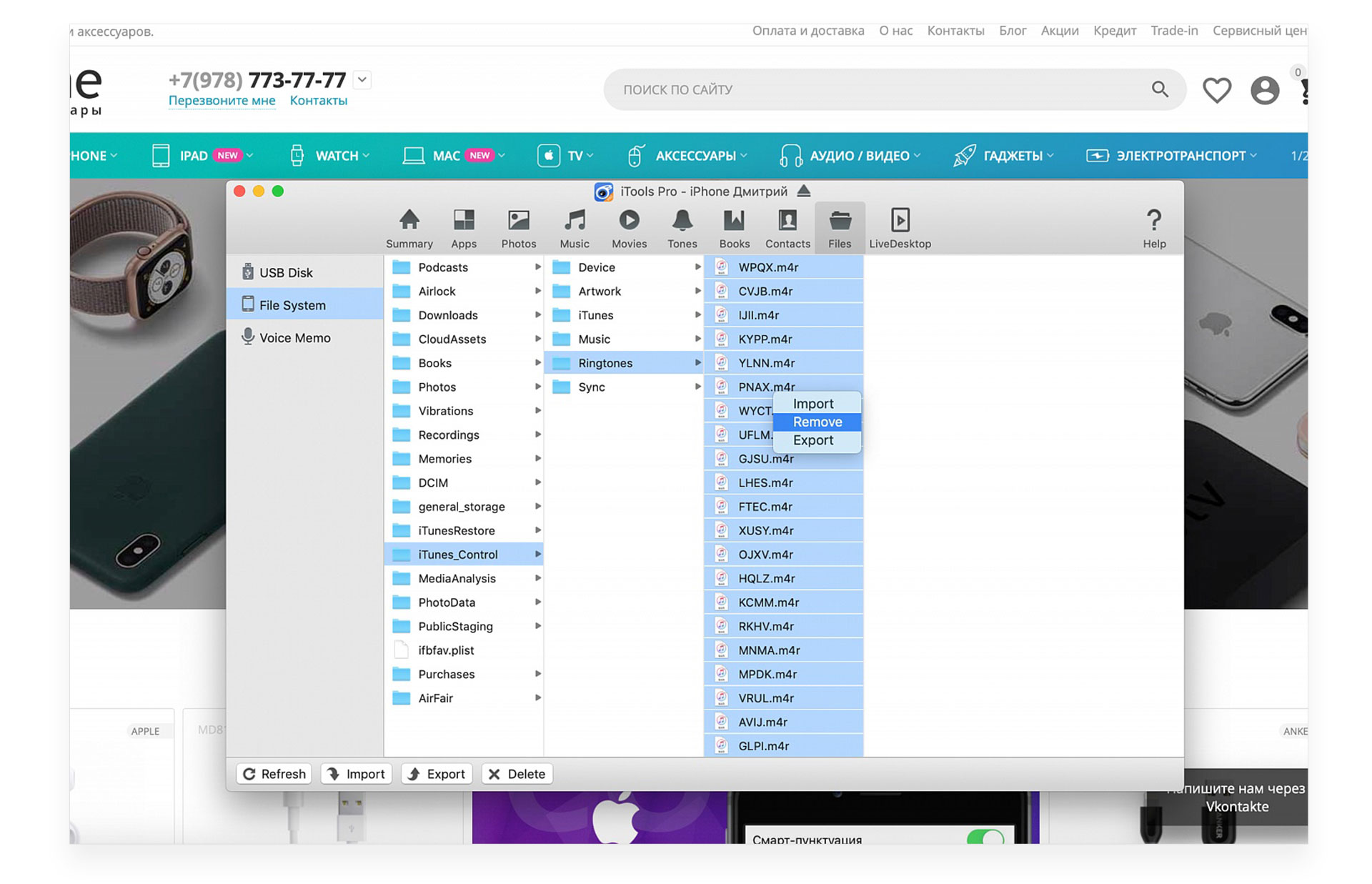This screenshot has width=1372, height=884.
Task: Open the WATCH website menu
Action: click(329, 155)
